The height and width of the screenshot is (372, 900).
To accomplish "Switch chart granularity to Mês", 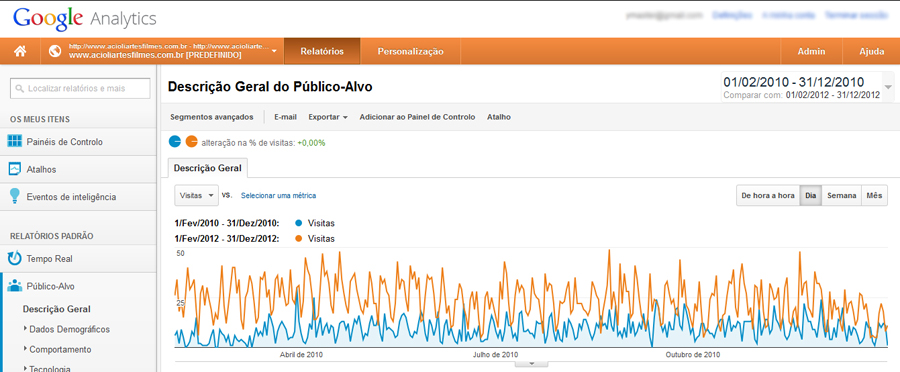I will click(874, 196).
